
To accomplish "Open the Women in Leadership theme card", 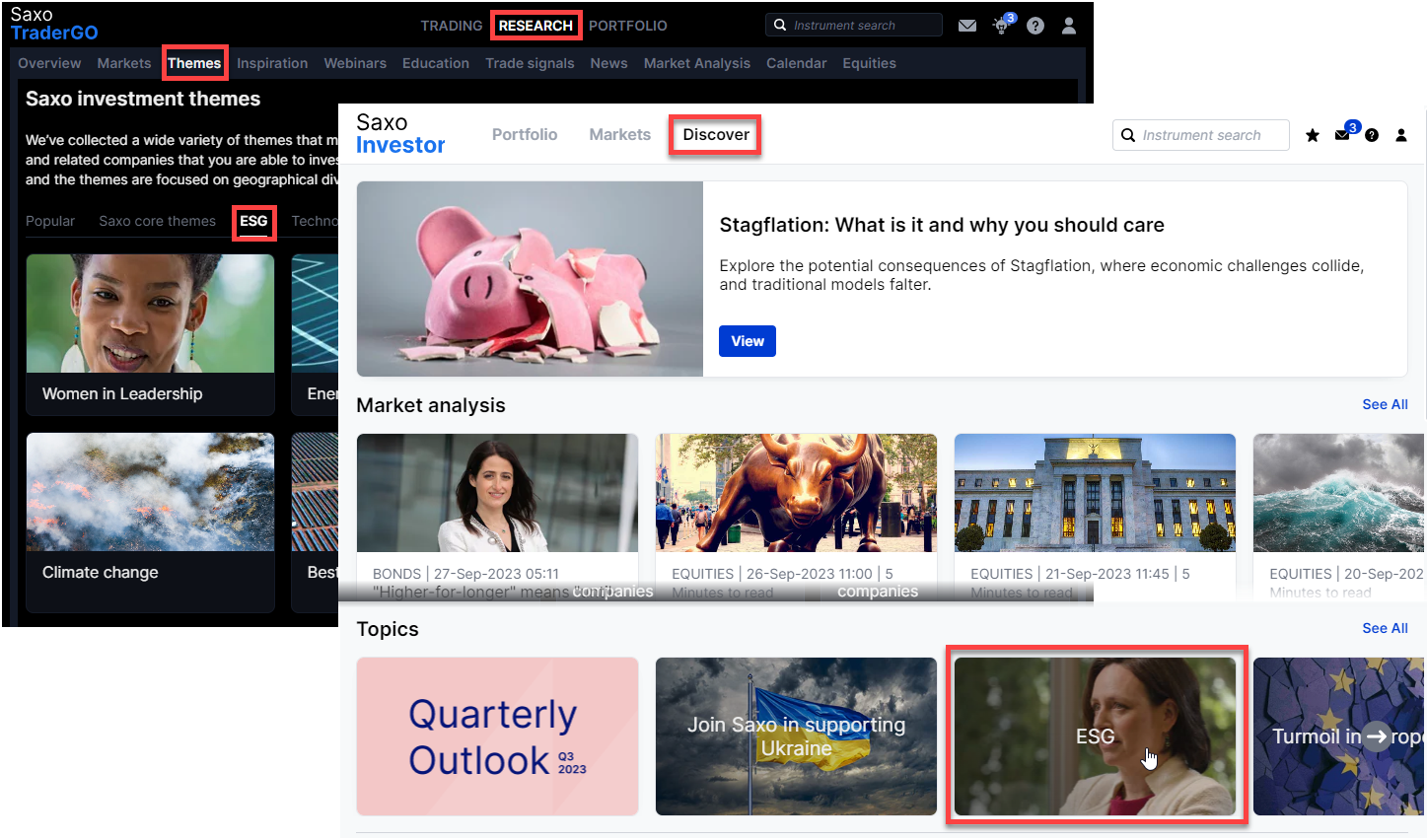I will (150, 333).
